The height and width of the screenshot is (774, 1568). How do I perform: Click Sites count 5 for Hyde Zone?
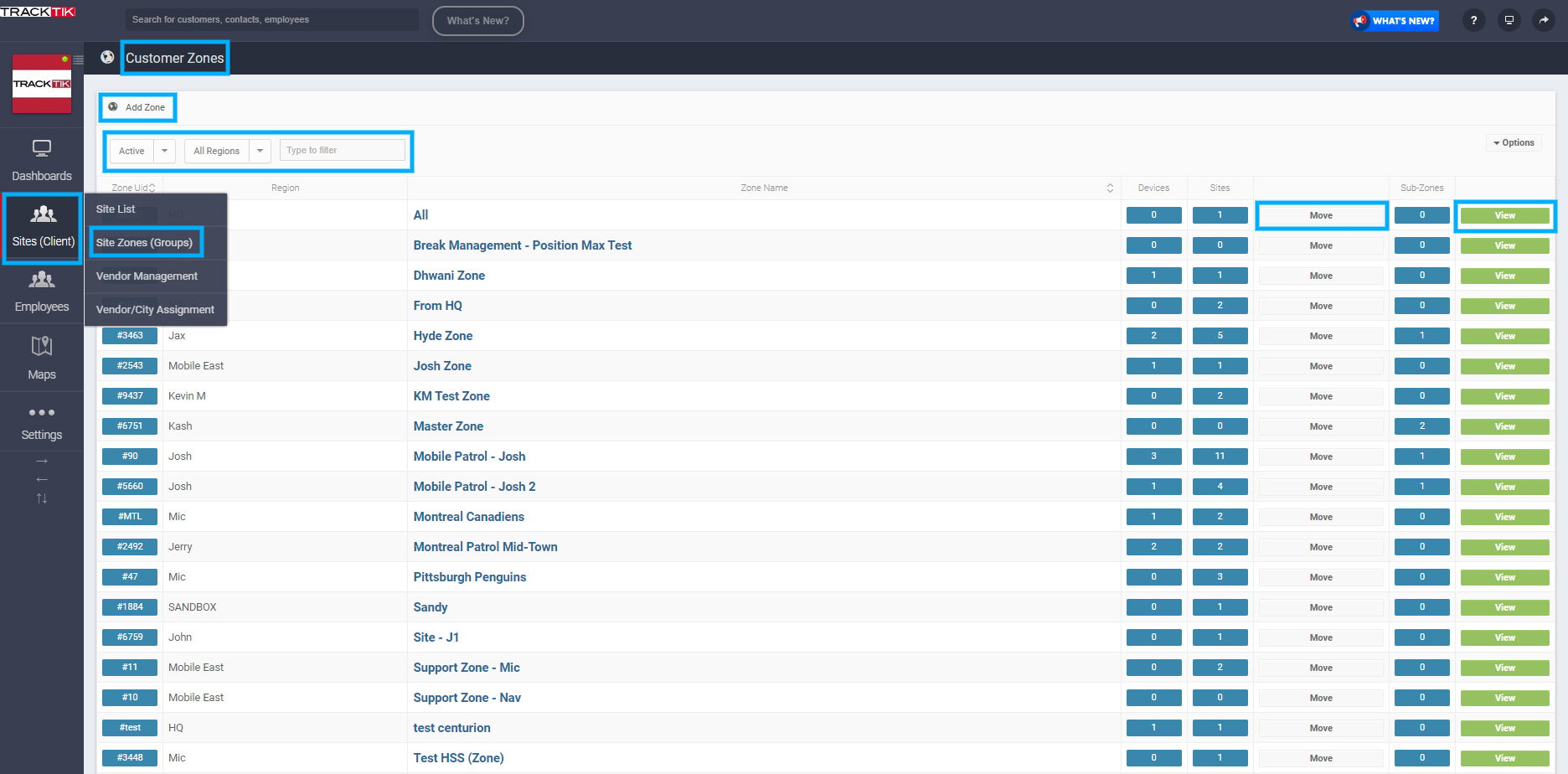pyautogui.click(x=1220, y=336)
